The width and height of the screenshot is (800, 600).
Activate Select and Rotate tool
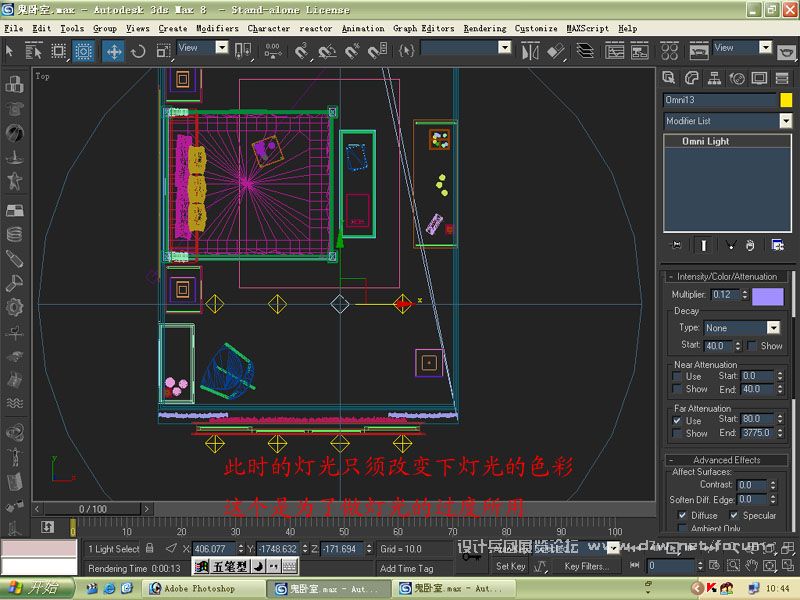coord(138,51)
